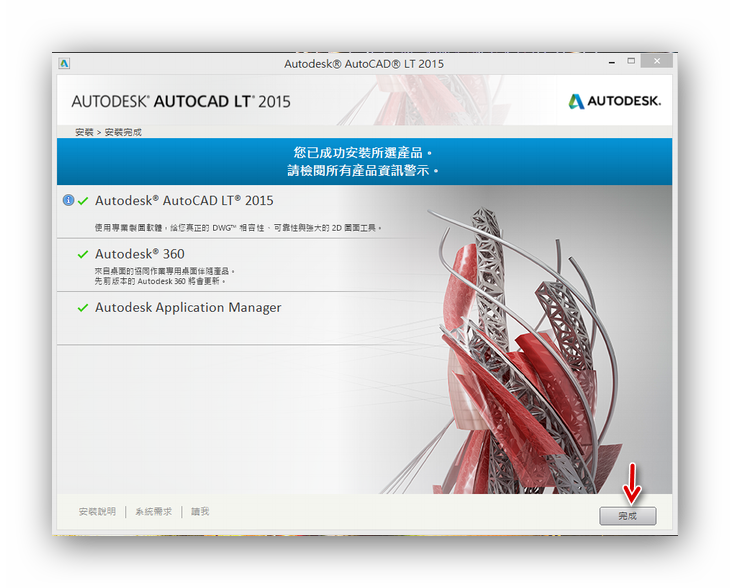Click the window title Autodesk® AutoCAD® LT 2015
Screen dimensions: 730x588
(364, 64)
